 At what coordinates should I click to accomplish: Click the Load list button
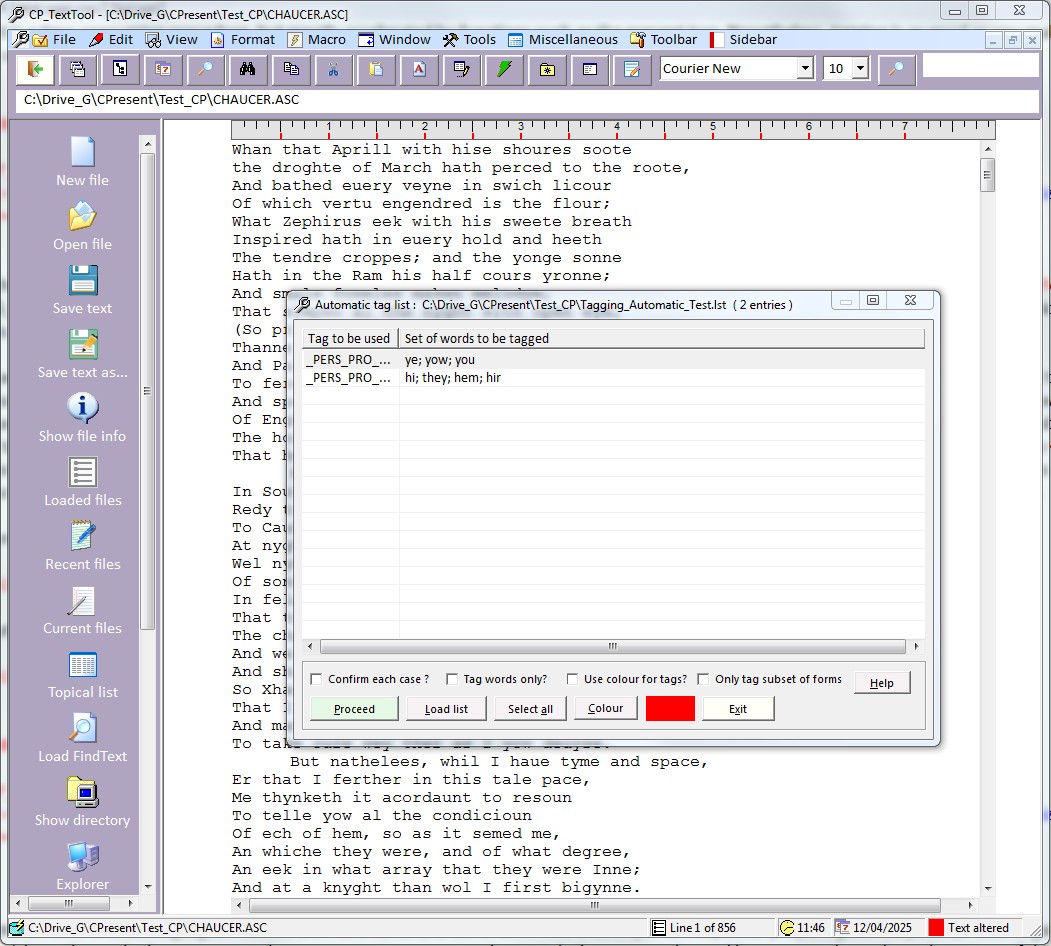point(446,709)
